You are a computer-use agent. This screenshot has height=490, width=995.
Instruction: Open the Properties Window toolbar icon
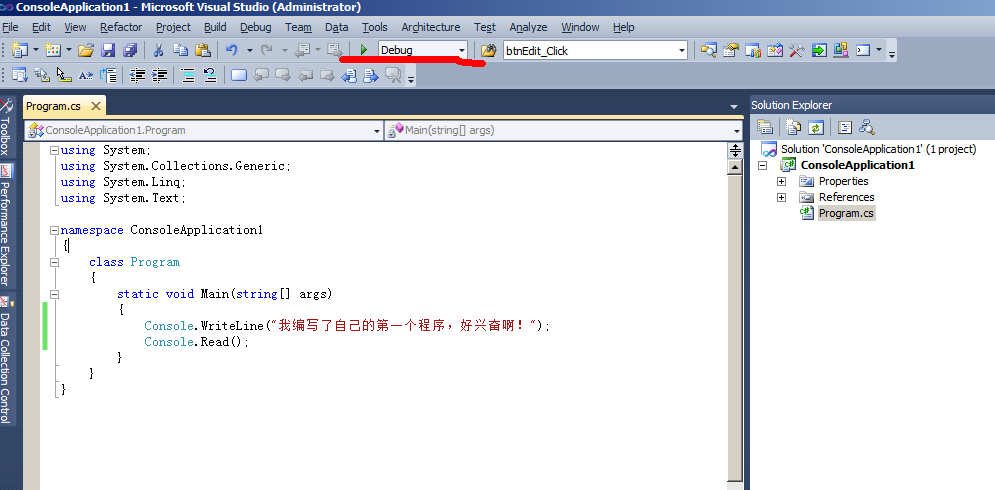pyautogui.click(x=731, y=50)
